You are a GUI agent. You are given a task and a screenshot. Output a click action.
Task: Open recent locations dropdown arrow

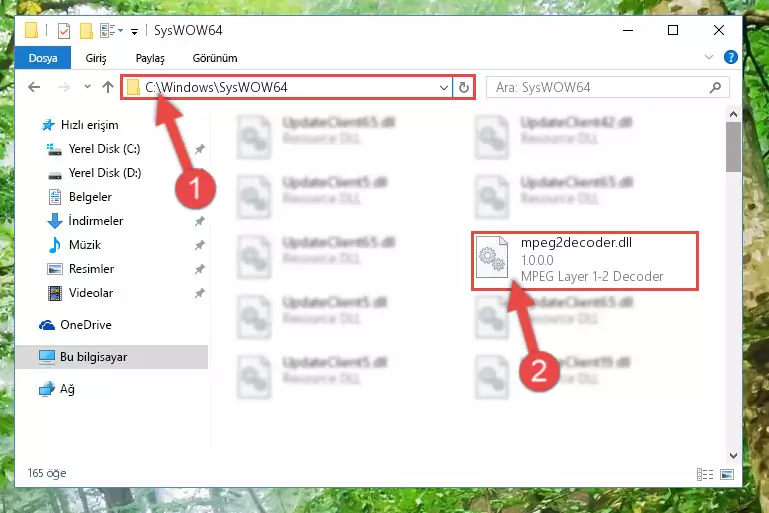87,87
